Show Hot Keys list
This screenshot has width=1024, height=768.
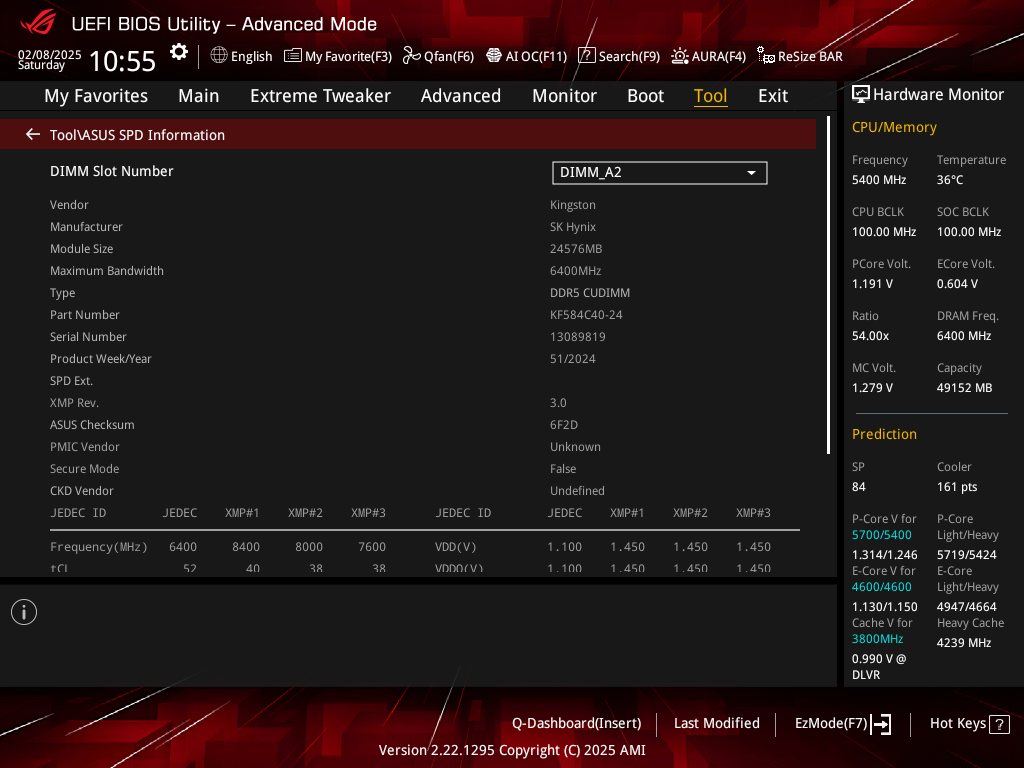[x=969, y=724]
